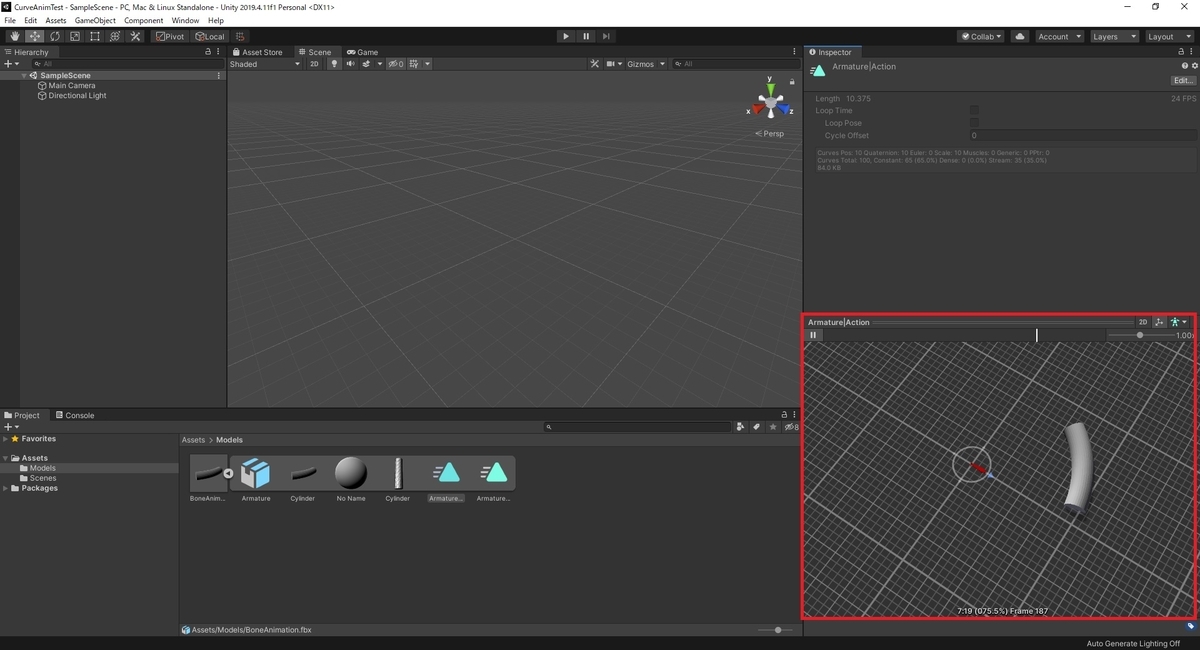This screenshot has width=1200, height=650.
Task: Collapse the SampleScene tree node
Action: [x=24, y=76]
